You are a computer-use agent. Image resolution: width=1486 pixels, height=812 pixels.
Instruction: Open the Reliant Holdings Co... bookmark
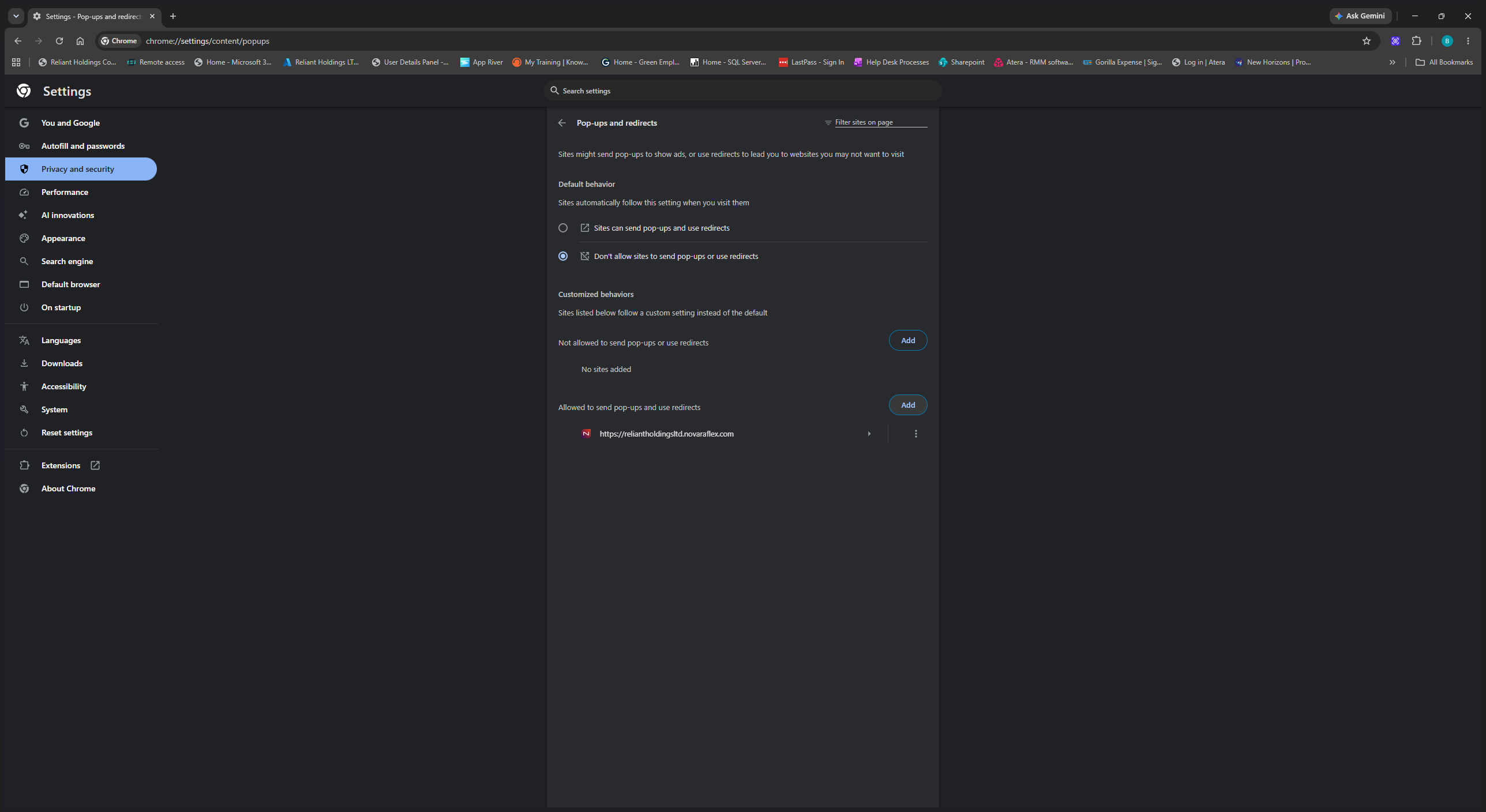(77, 62)
